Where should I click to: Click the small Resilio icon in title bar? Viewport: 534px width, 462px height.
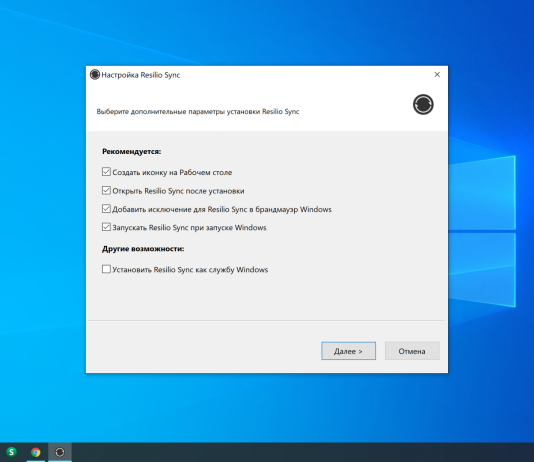tap(95, 75)
